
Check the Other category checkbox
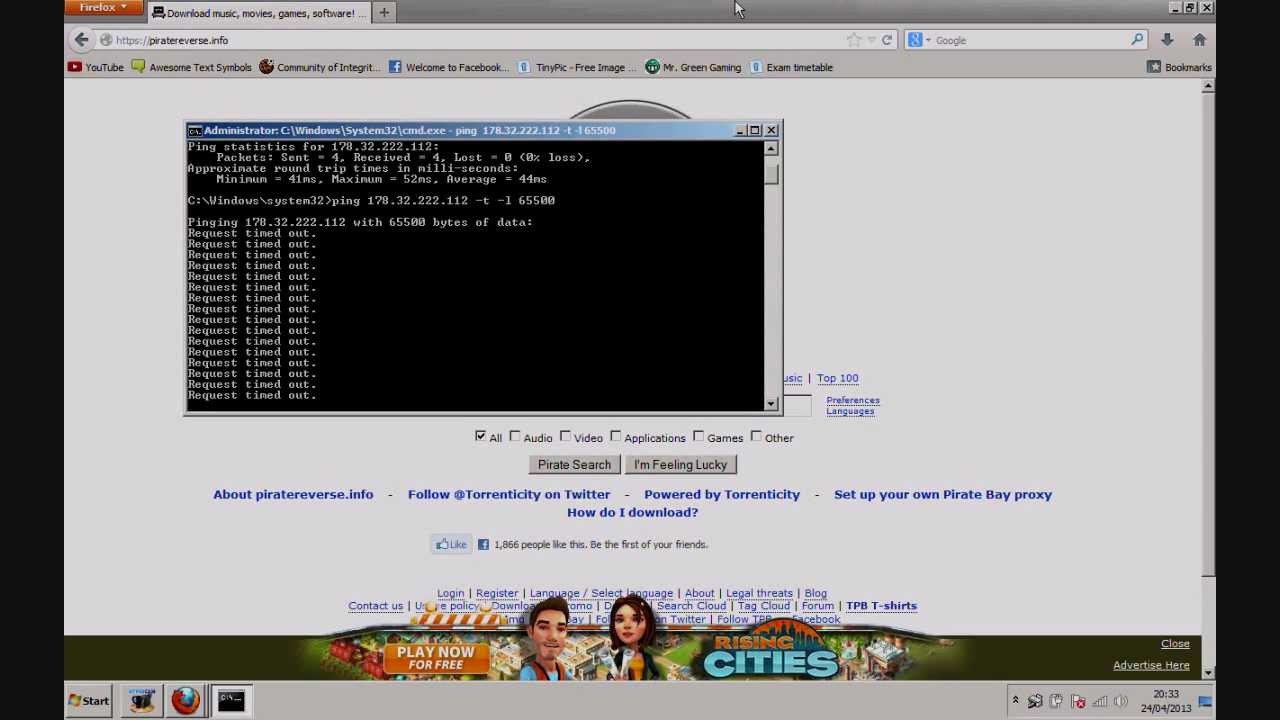tap(757, 436)
